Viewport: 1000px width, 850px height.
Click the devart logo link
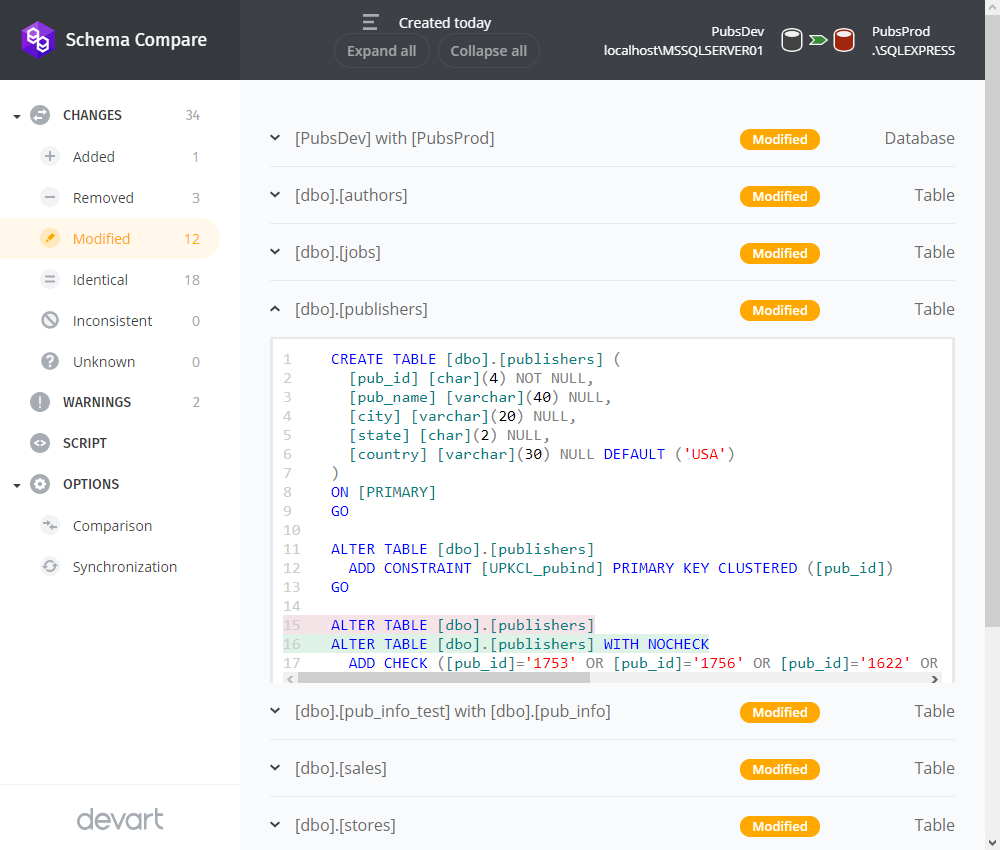(x=120, y=819)
